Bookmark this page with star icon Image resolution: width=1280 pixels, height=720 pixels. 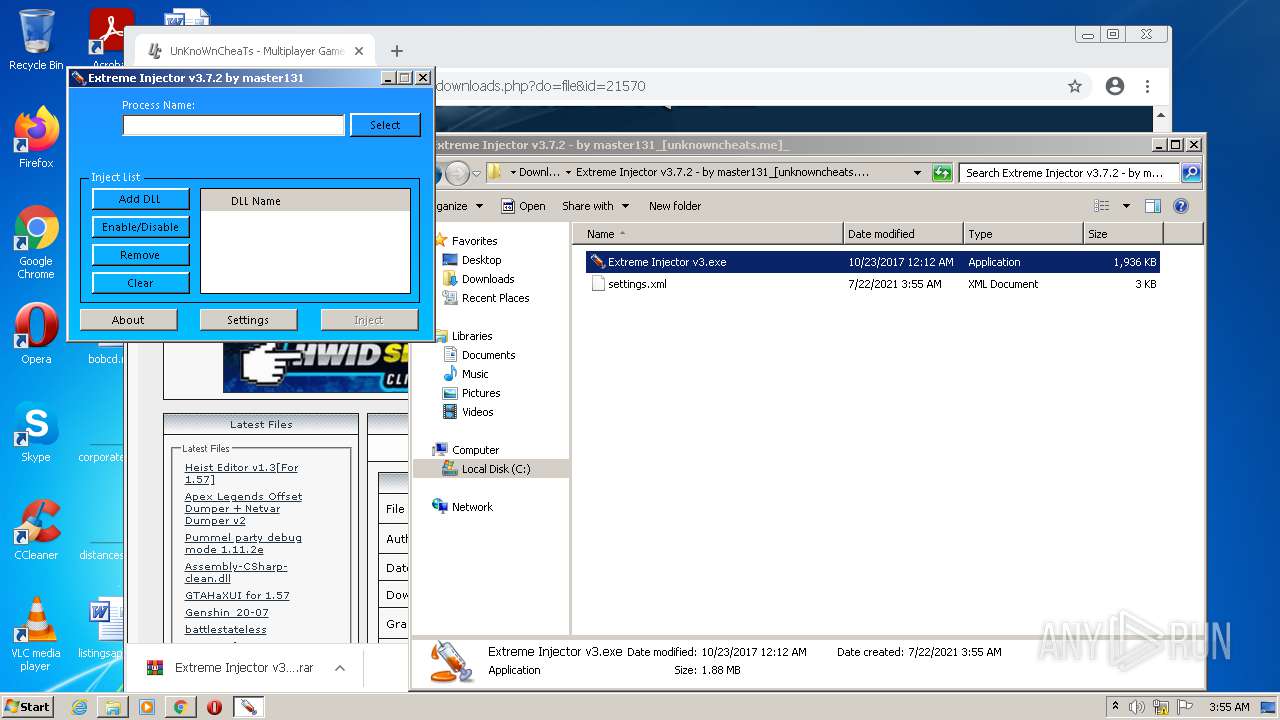(x=1075, y=86)
